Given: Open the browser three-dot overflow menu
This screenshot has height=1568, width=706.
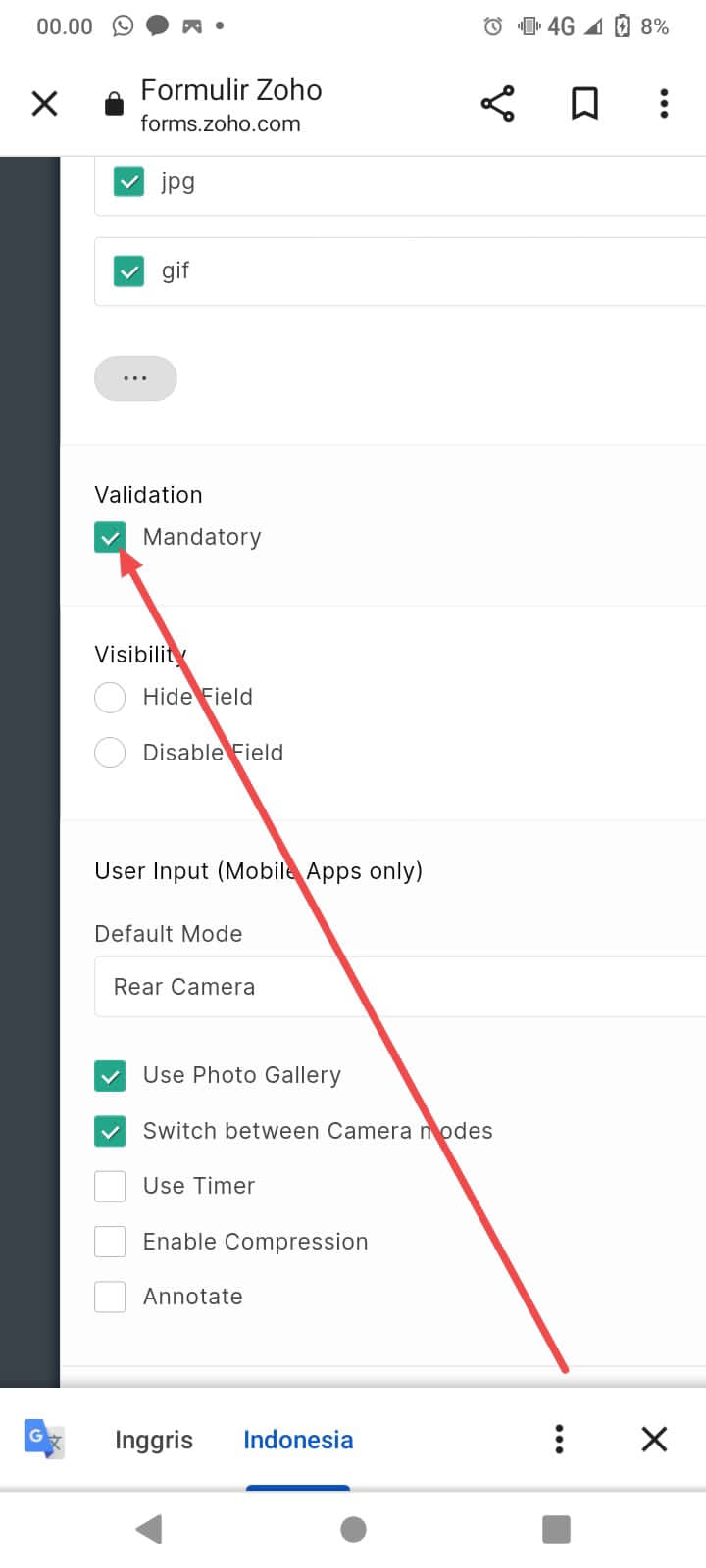Looking at the screenshot, I should (x=664, y=103).
